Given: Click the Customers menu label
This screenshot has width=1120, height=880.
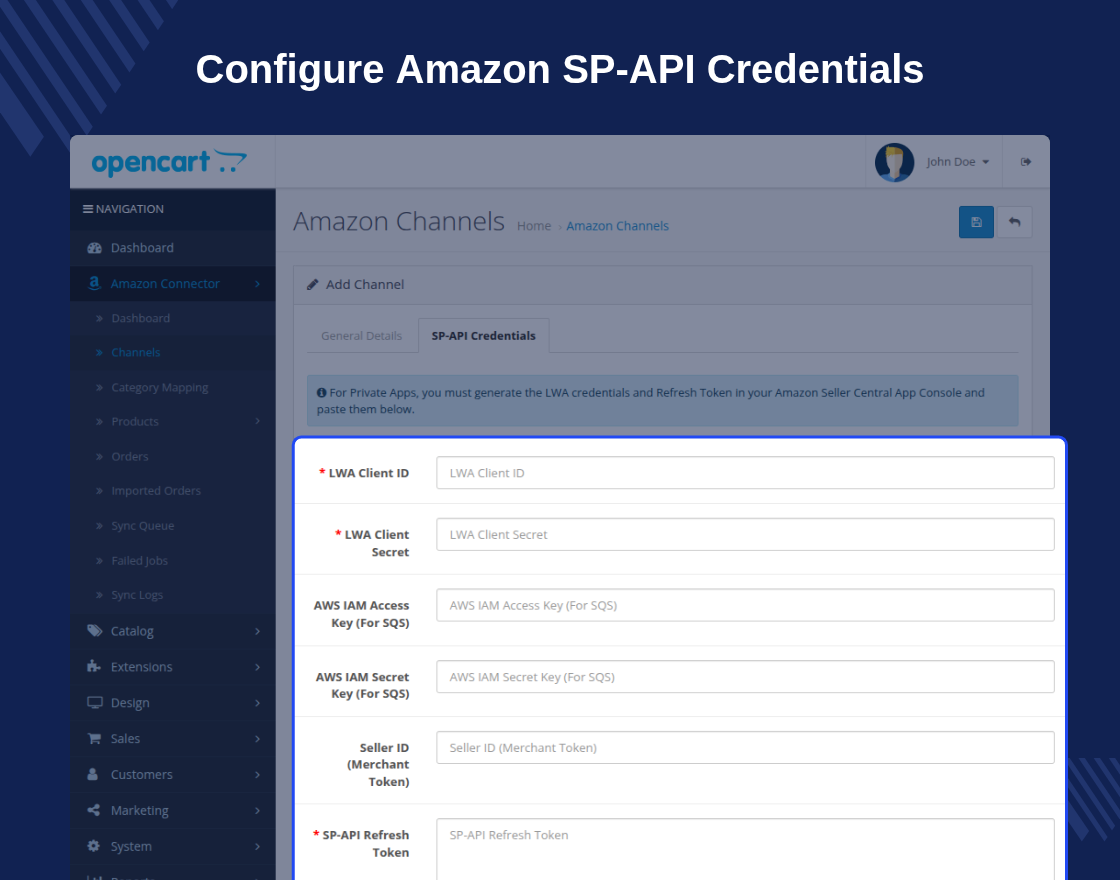Looking at the screenshot, I should (141, 774).
